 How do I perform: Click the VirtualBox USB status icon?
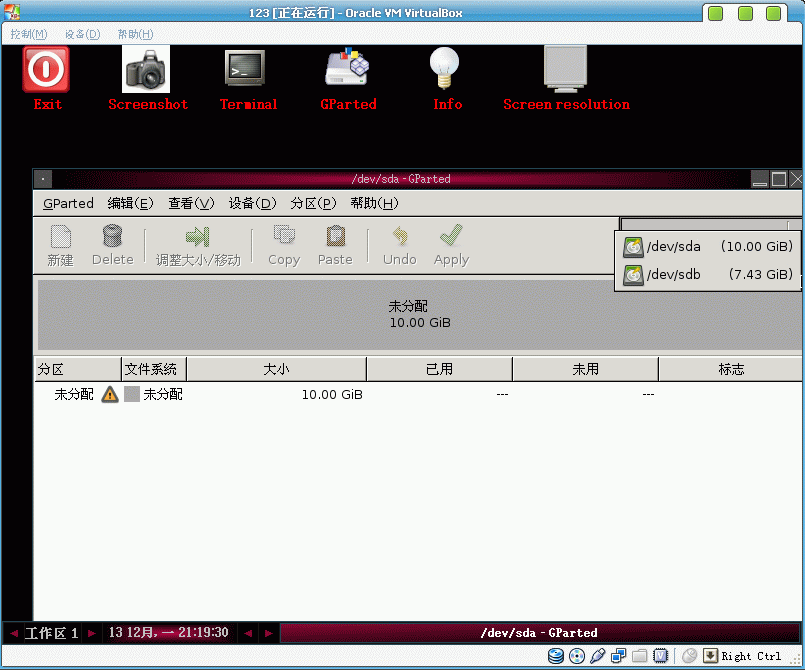[x=598, y=656]
